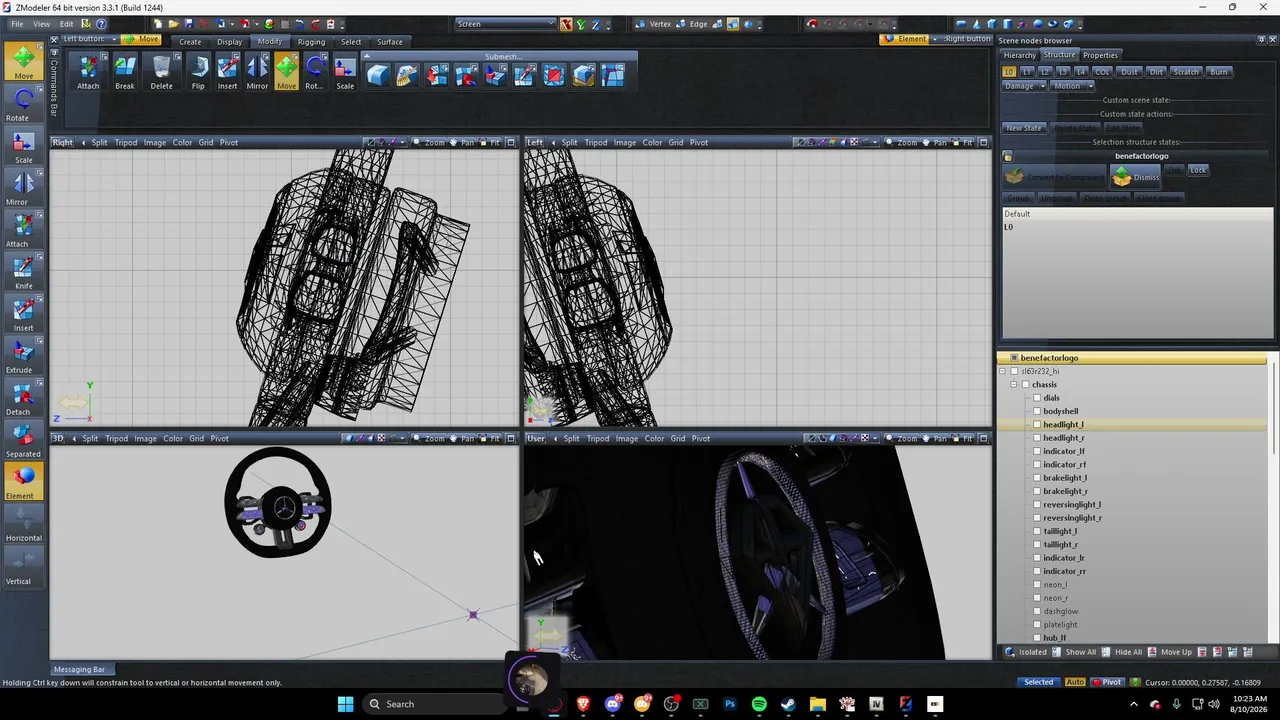
Task: Select the Scale tool in left sidebar
Action: coord(23,146)
